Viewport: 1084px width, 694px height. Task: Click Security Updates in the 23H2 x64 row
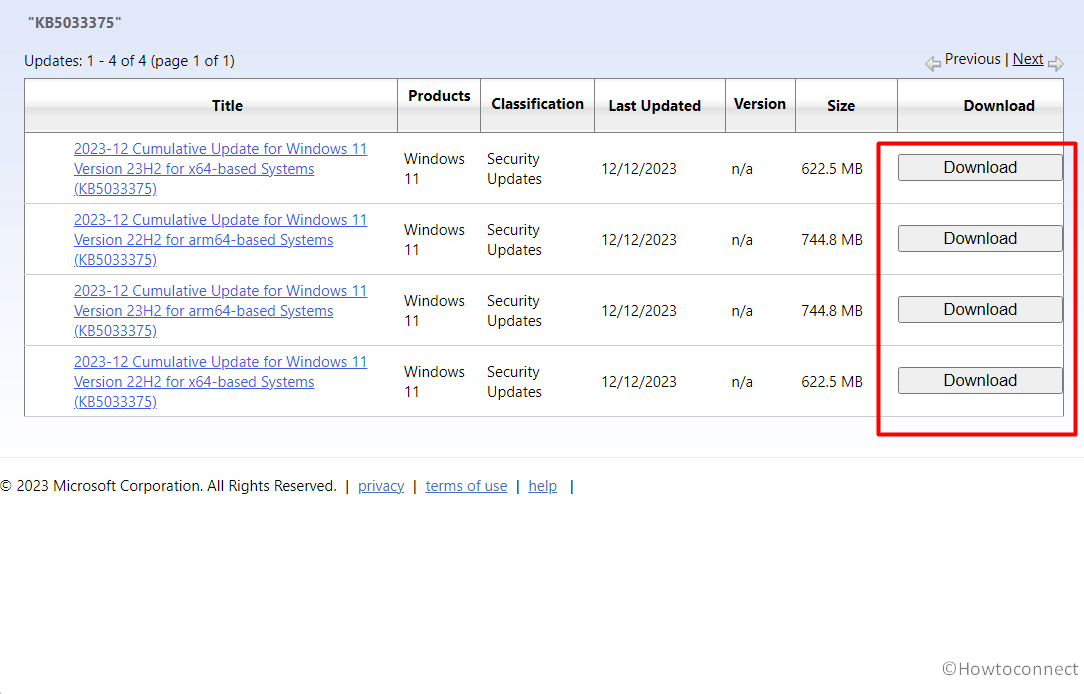click(514, 169)
